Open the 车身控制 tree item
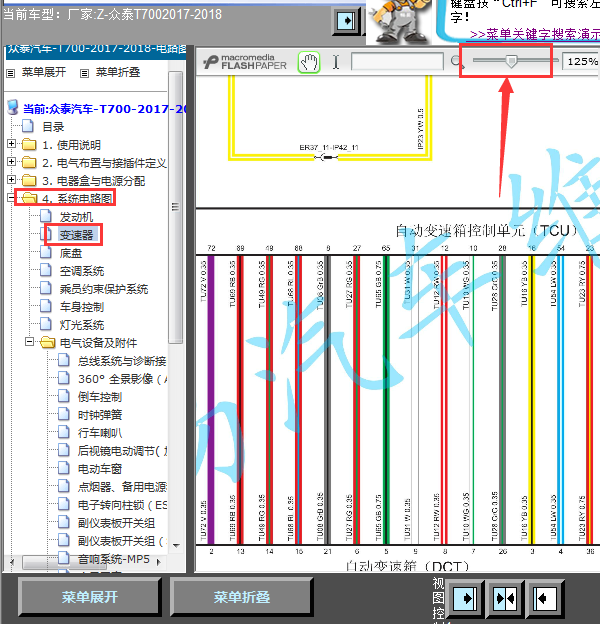 (x=82, y=307)
